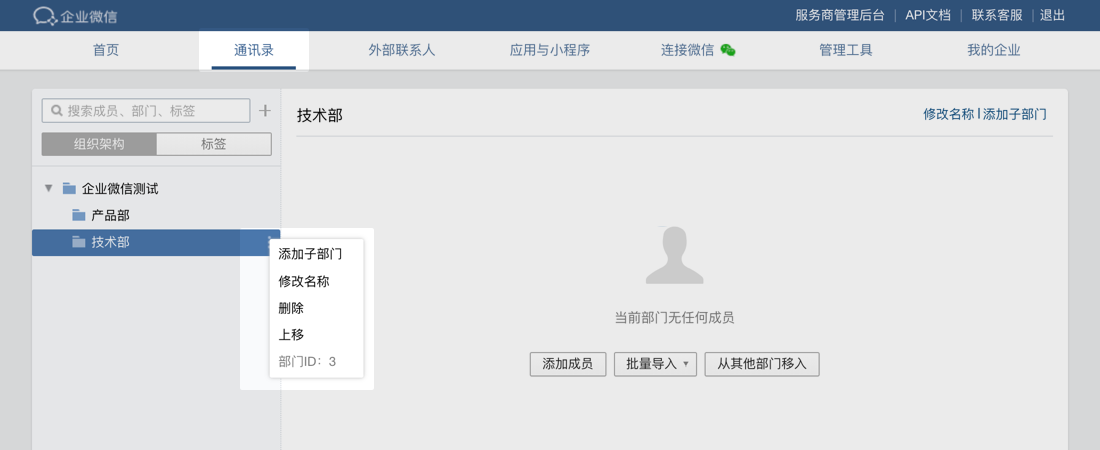Collapse the 企业微信测试 tree node
The image size is (1100, 450).
point(48,188)
